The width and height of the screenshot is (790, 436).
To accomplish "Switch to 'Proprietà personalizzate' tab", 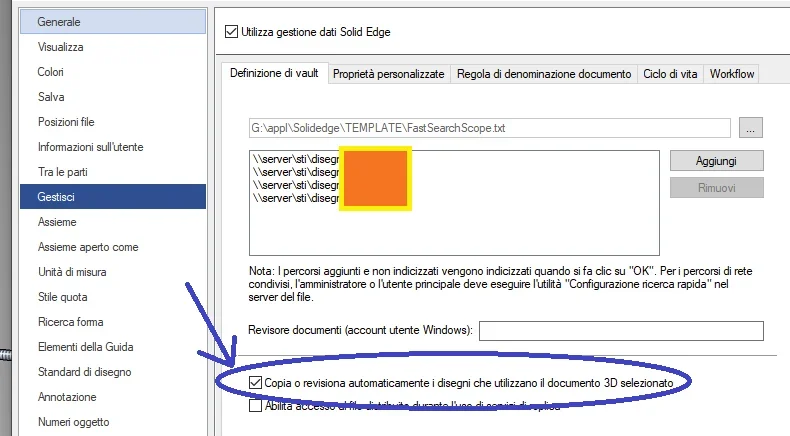I will (388, 74).
